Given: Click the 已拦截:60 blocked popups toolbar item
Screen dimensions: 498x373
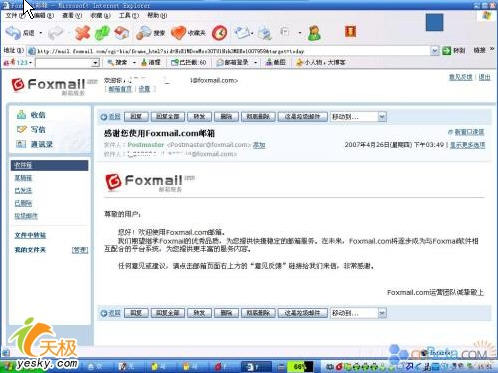Looking at the screenshot, I should 188,62.
